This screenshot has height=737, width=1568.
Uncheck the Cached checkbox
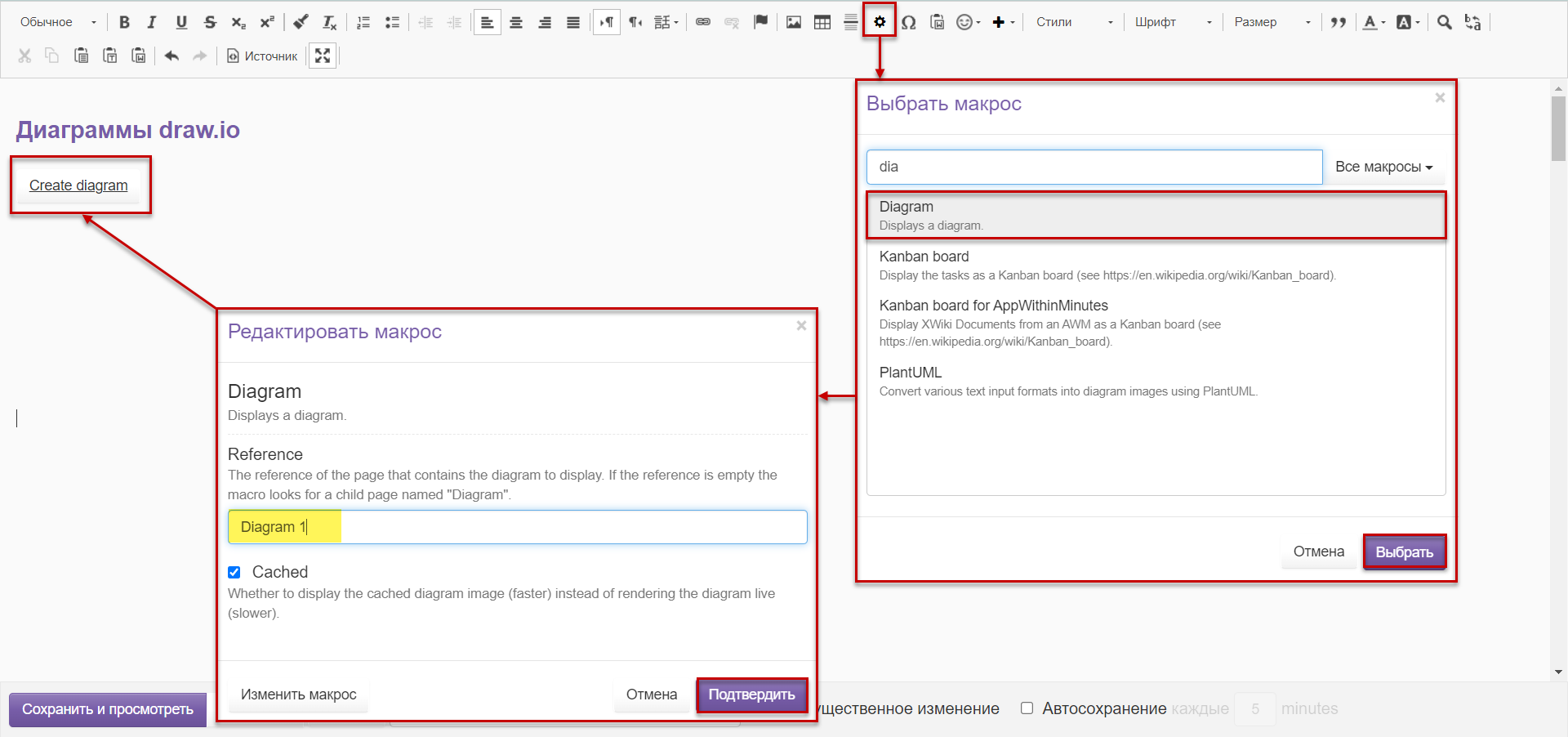234,572
